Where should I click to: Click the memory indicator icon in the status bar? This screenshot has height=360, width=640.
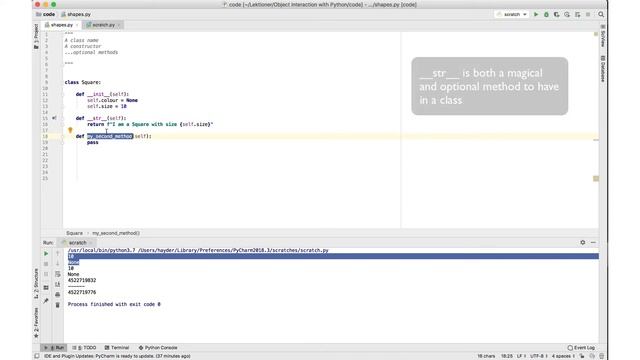(x=601, y=356)
